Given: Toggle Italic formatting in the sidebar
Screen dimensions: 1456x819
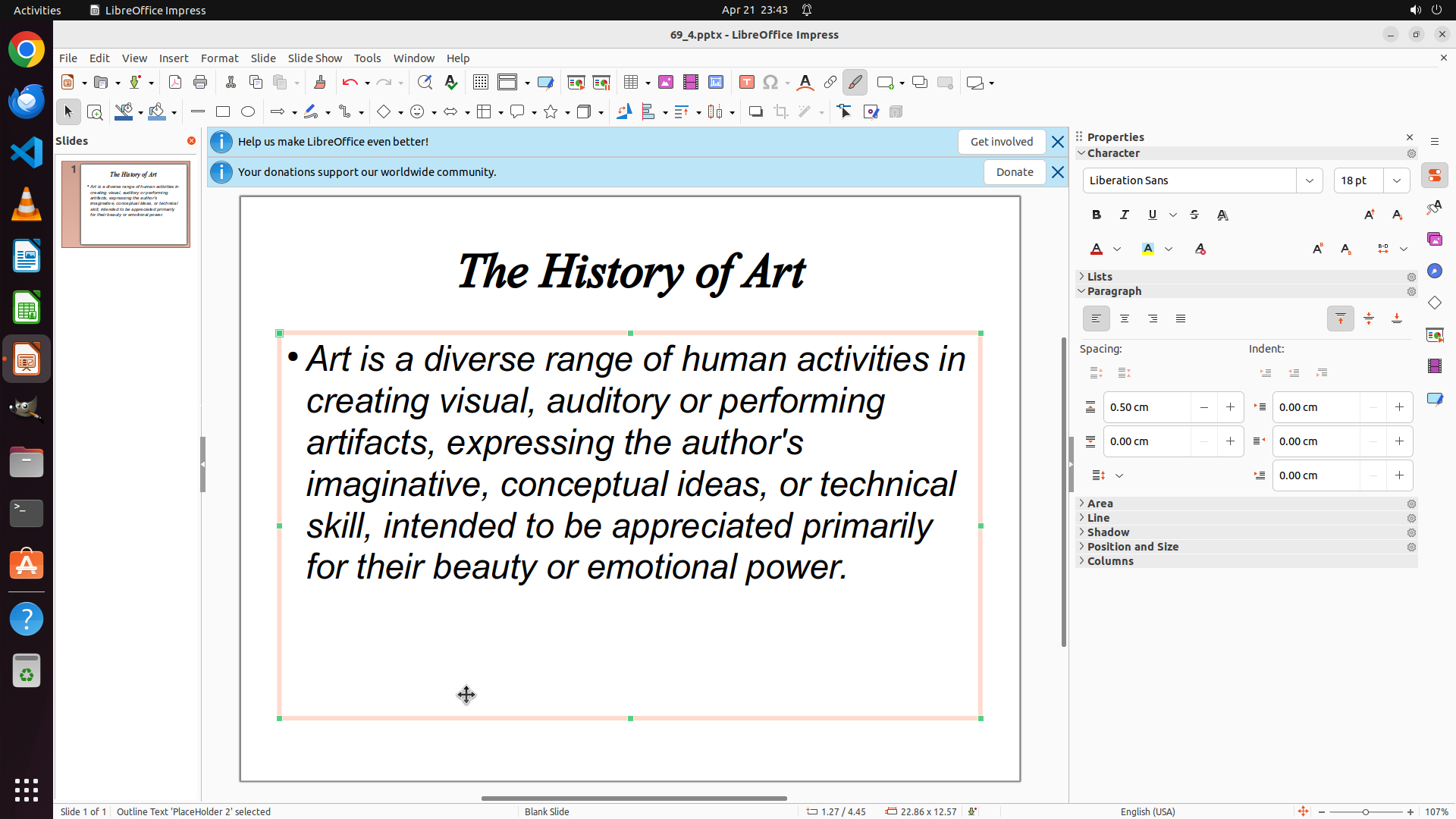Looking at the screenshot, I should coord(1125,215).
